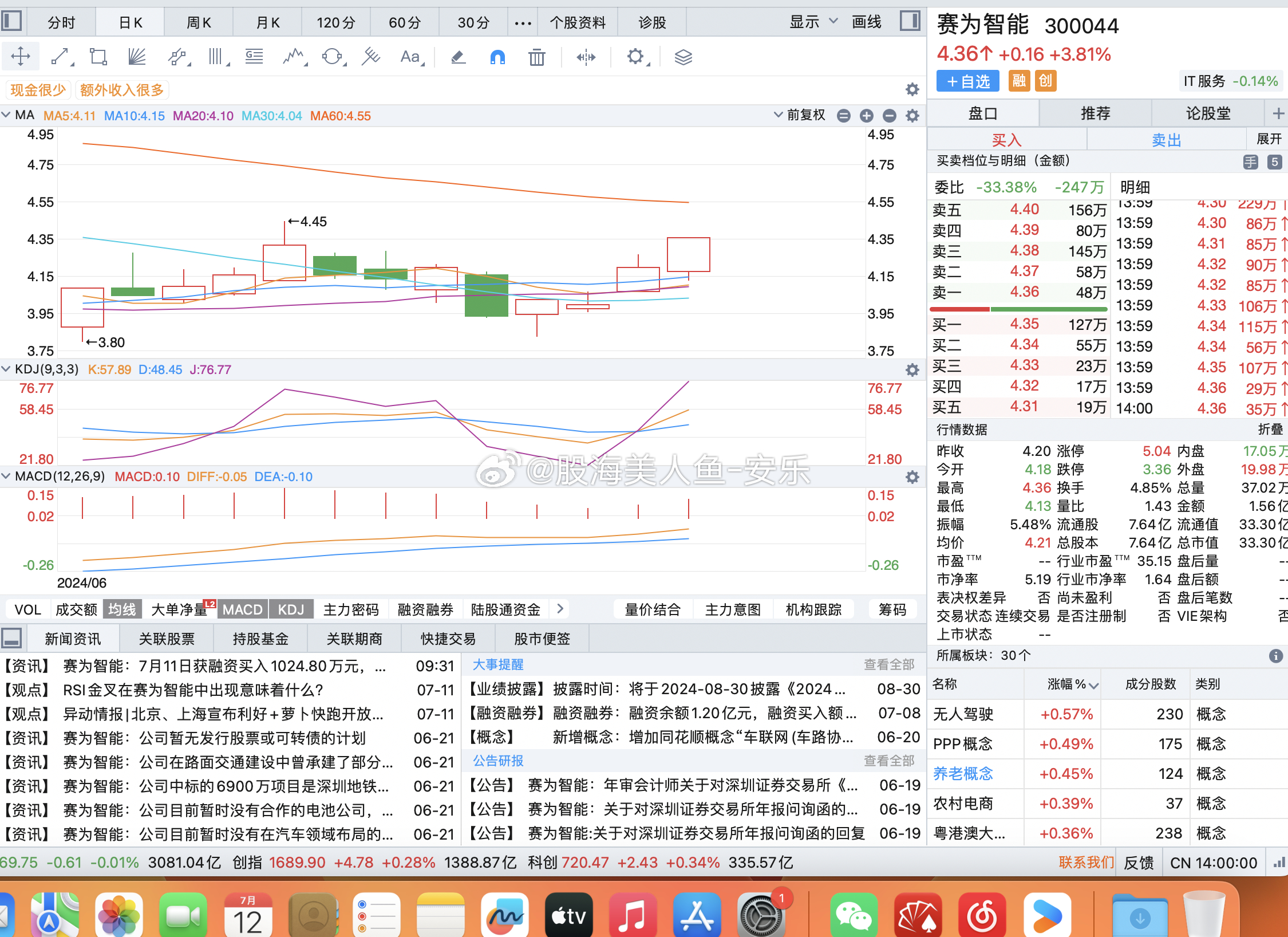Open the 养老概念 sector link
The image size is (1288, 937).
click(963, 774)
